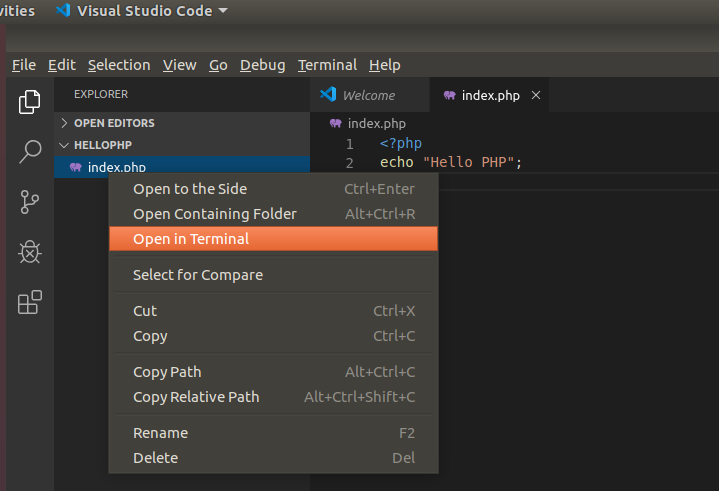
Task: Choose Copy from context menu
Action: [x=273, y=336]
